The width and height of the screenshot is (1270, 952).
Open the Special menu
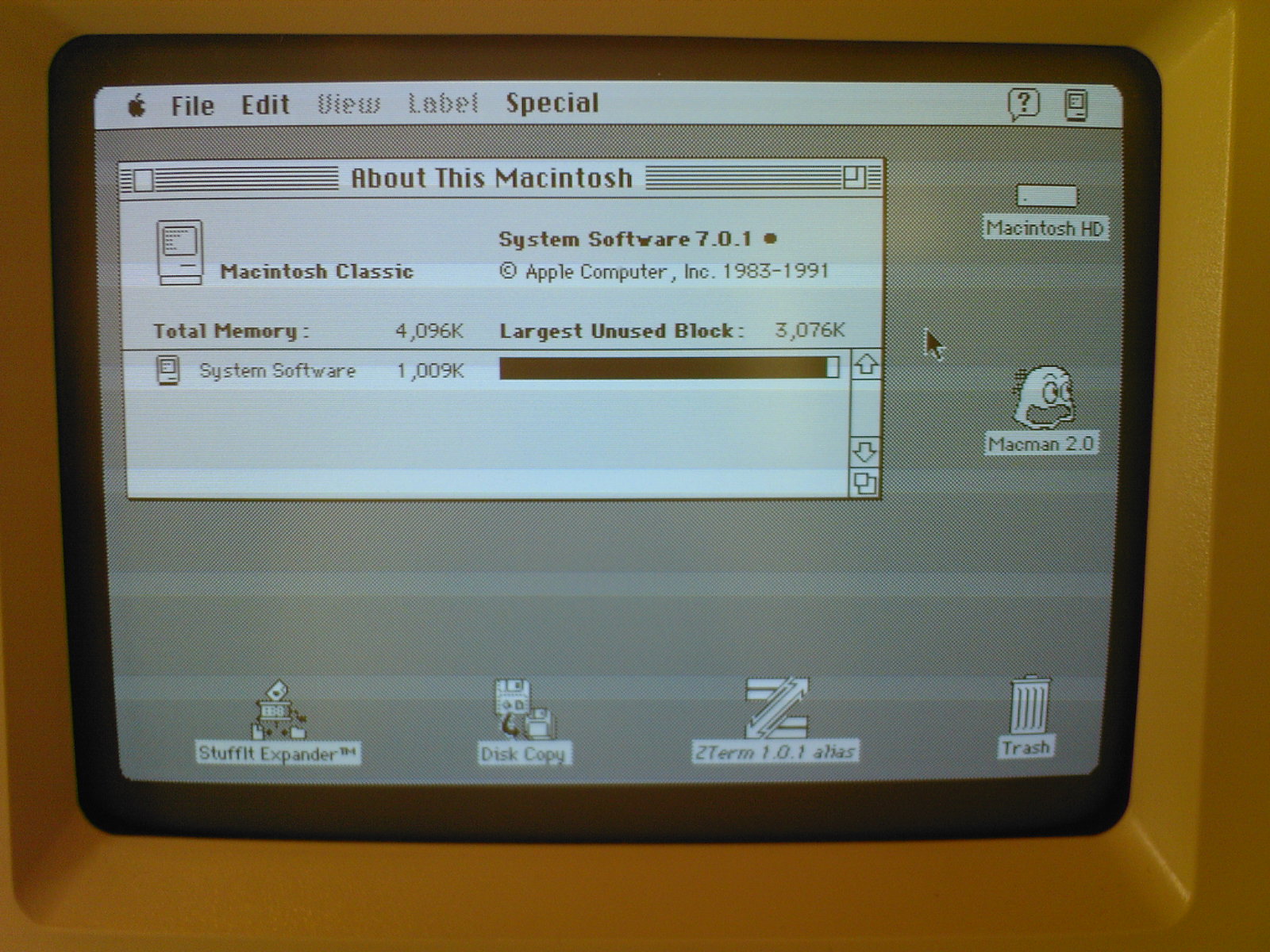tap(552, 103)
